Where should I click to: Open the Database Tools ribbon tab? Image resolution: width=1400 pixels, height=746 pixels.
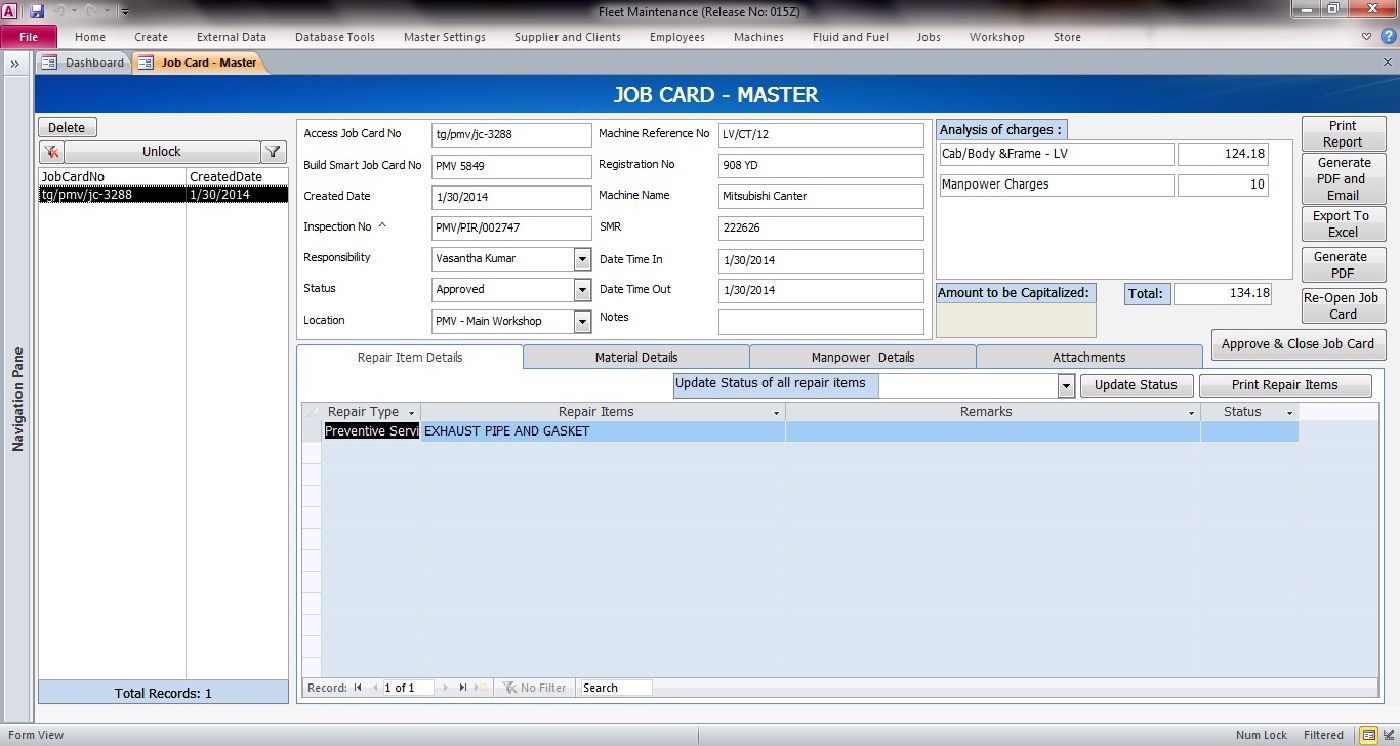tap(335, 37)
